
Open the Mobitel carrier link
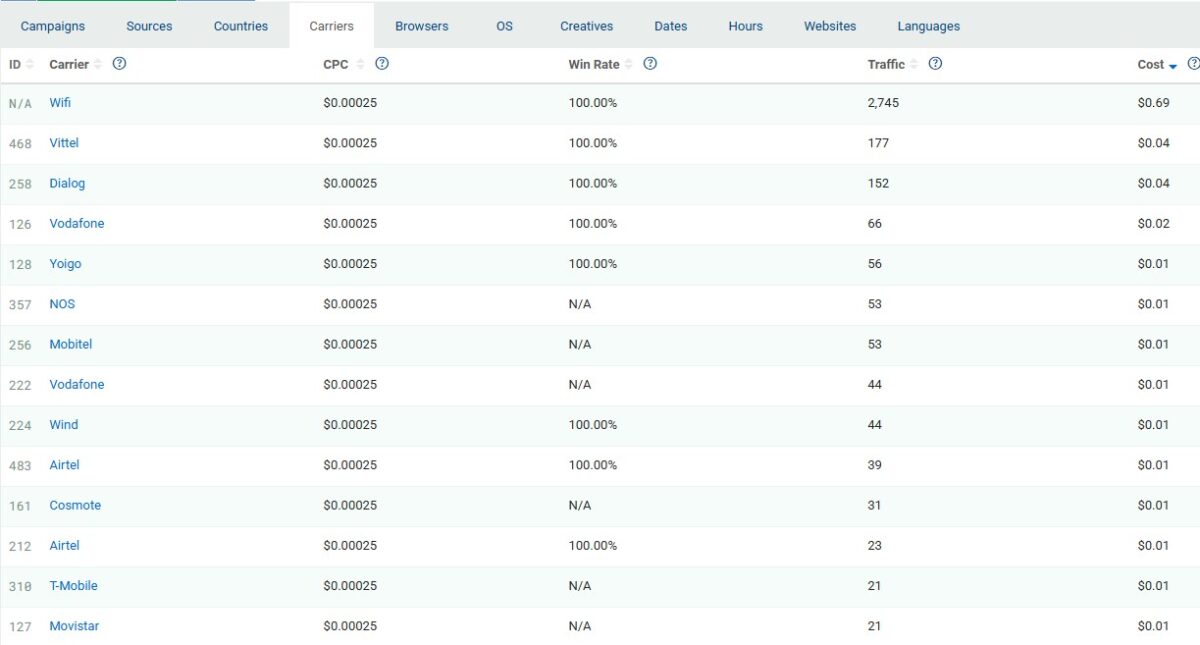click(x=71, y=344)
